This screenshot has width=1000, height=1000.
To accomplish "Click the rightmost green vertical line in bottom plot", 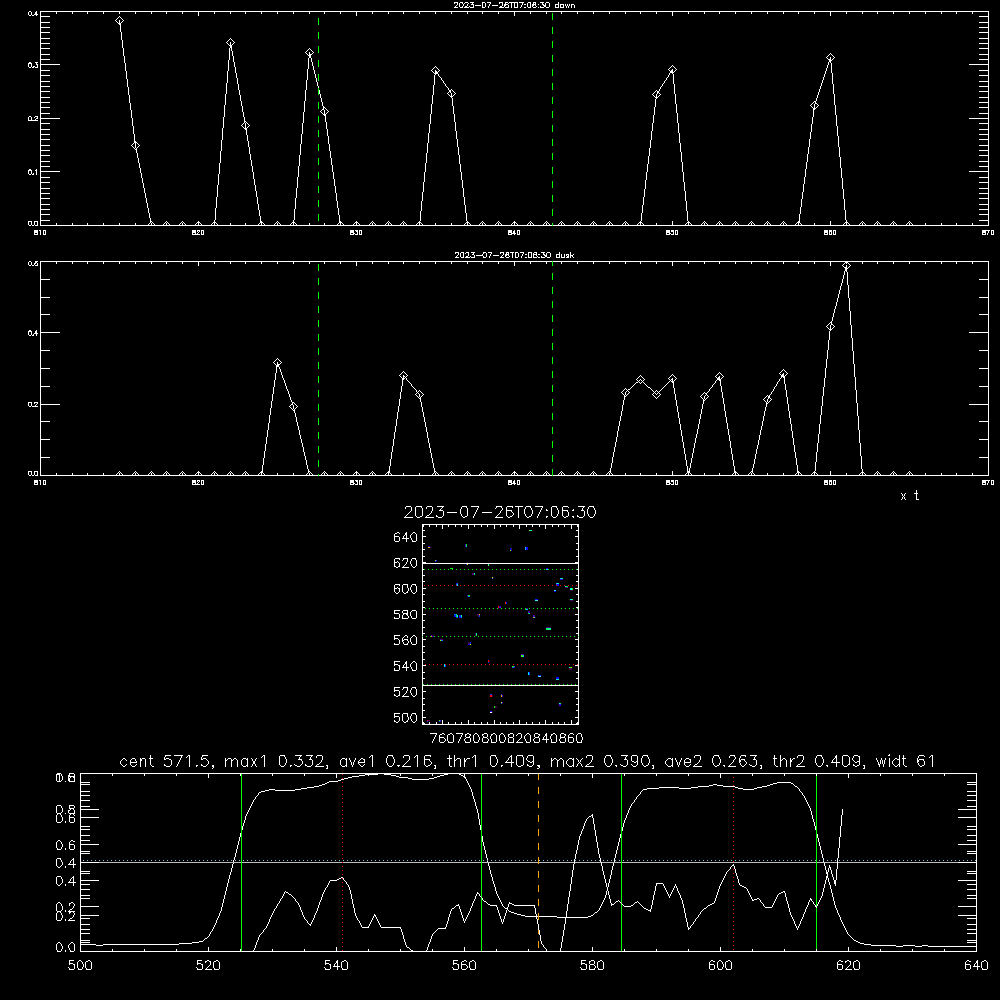I will [x=816, y=861].
